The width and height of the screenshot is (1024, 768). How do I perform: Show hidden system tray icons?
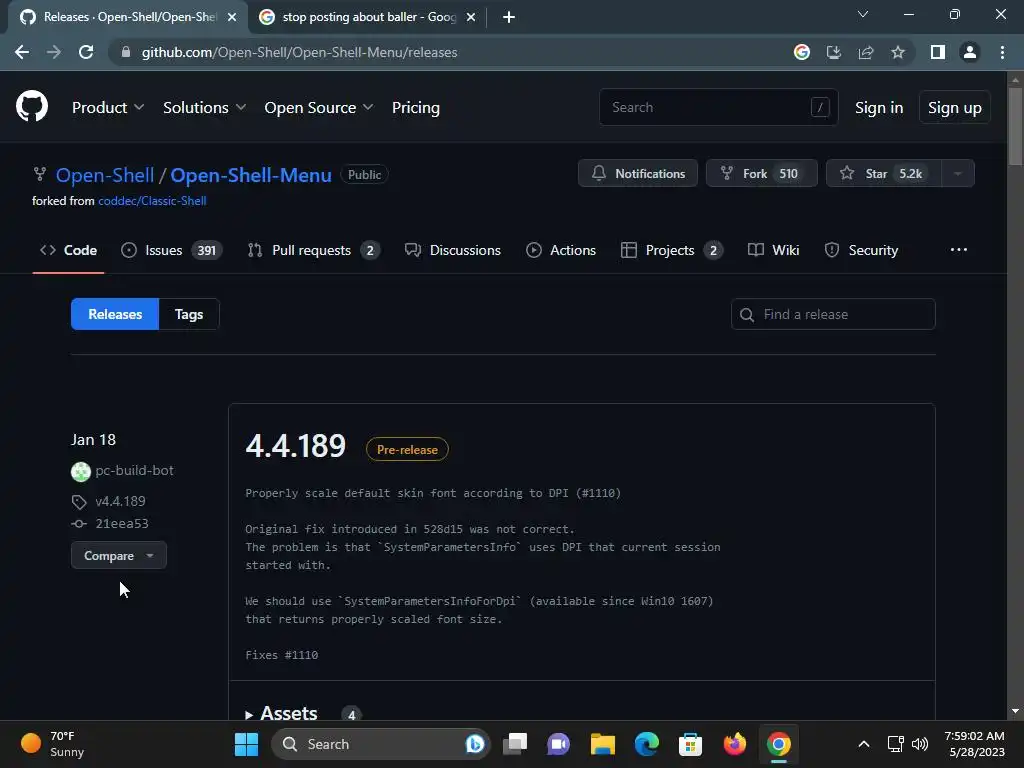(863, 744)
